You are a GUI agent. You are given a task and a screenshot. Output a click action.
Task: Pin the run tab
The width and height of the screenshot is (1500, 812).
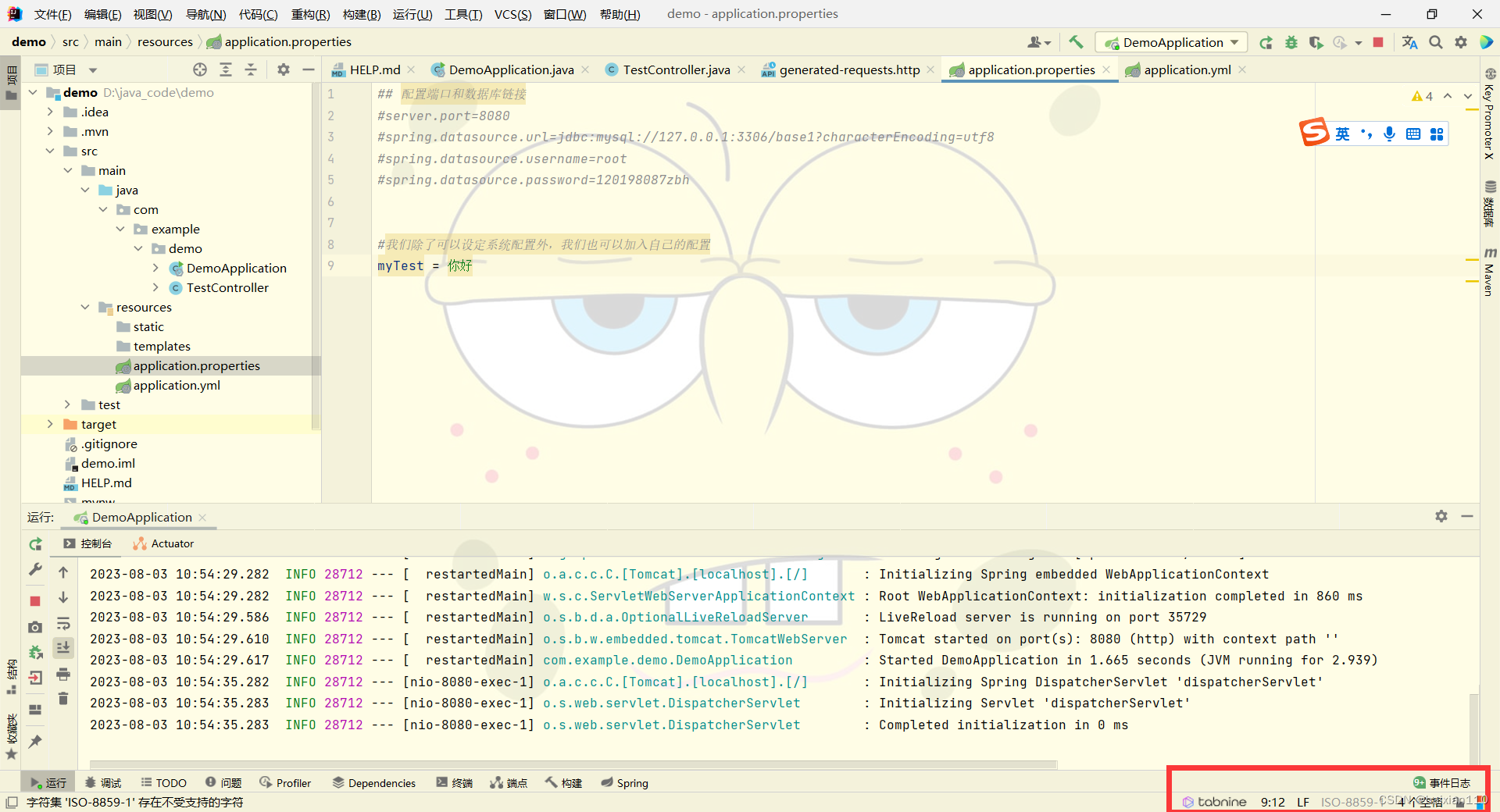35,741
